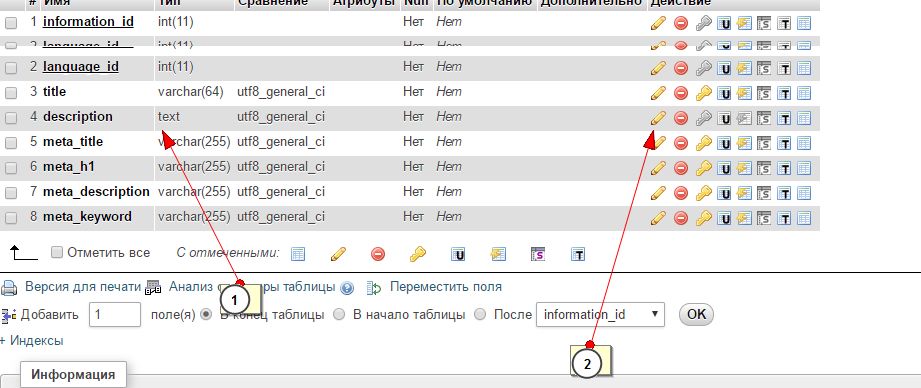Add fulltext index on meta_title

pyautogui.click(x=784, y=143)
